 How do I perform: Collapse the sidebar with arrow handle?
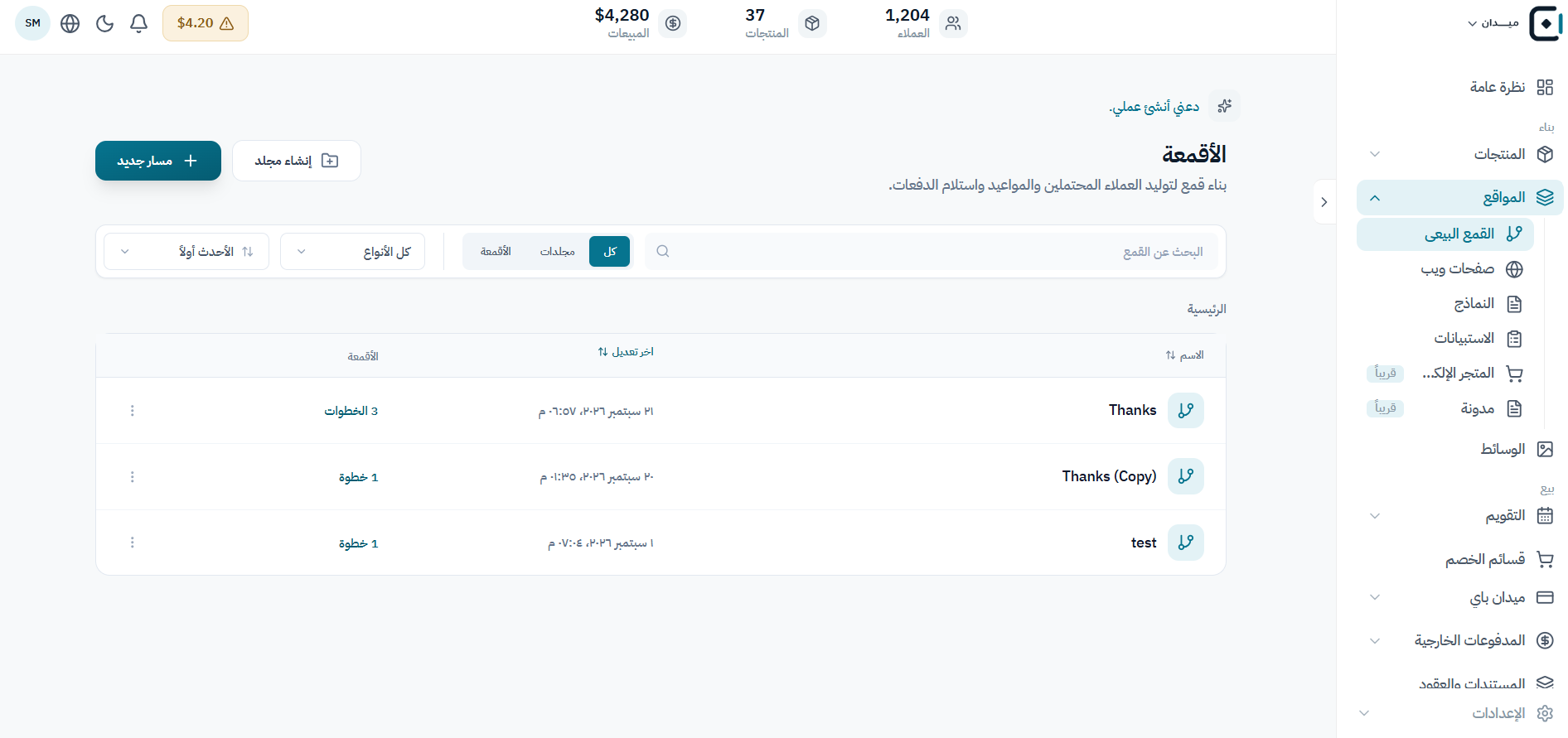[1324, 202]
